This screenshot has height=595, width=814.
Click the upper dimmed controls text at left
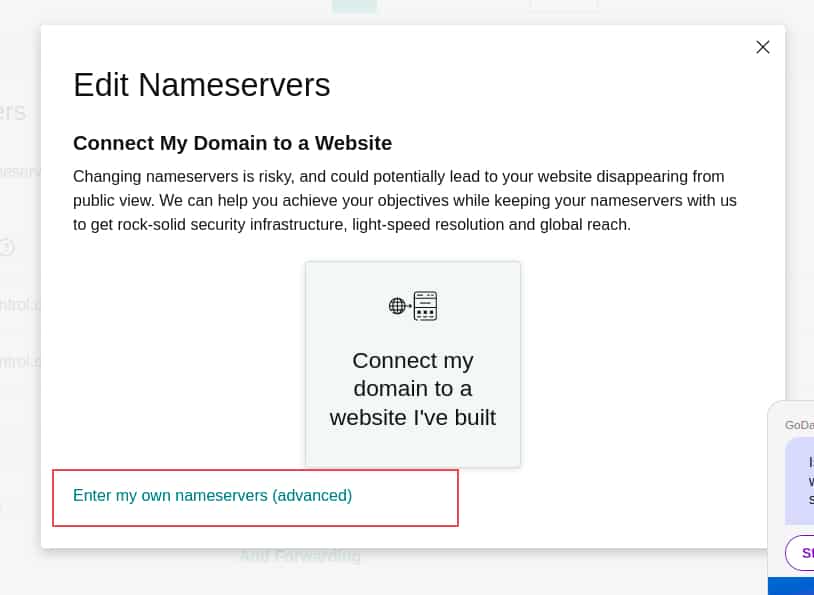pyautogui.click(x=20, y=304)
